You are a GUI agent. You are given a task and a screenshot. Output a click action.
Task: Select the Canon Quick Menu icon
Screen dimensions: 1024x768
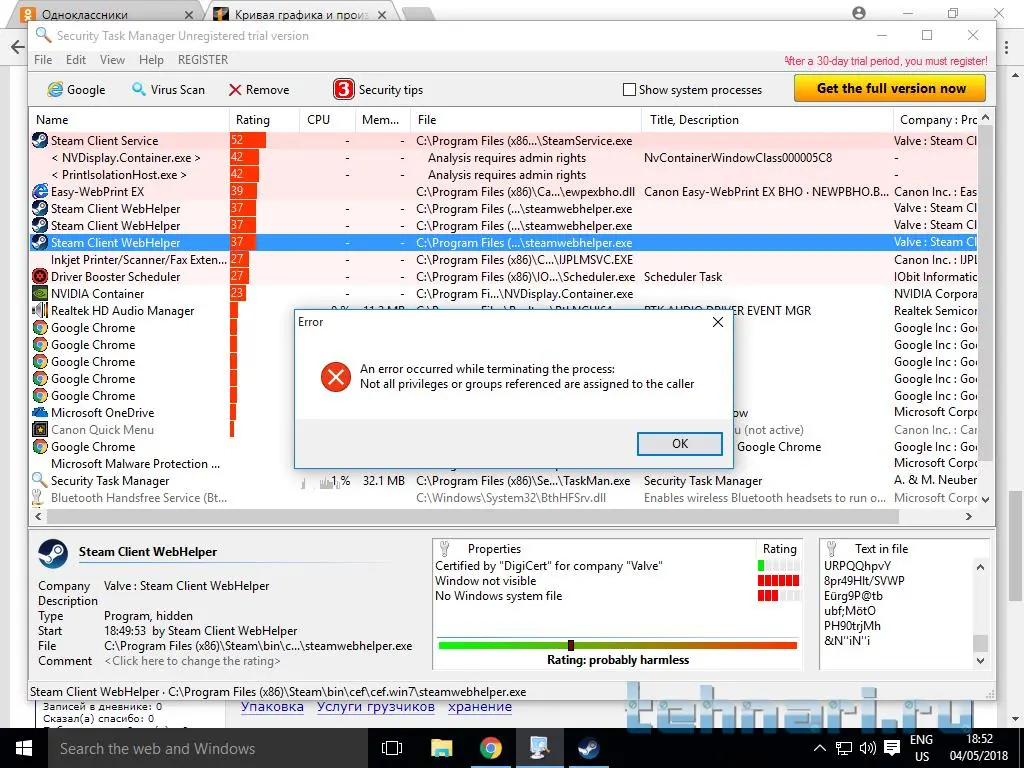click(x=40, y=429)
